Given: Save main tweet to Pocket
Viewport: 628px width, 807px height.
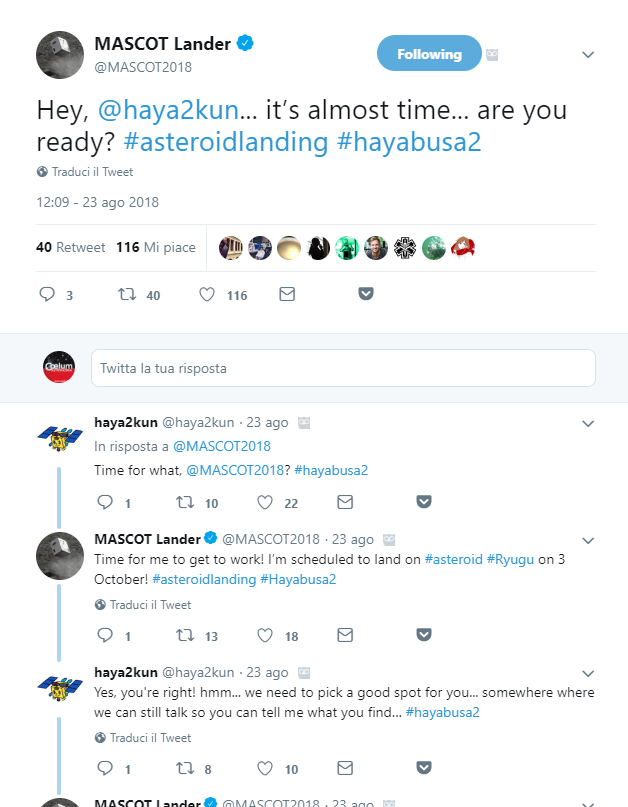Looking at the screenshot, I should 366,295.
